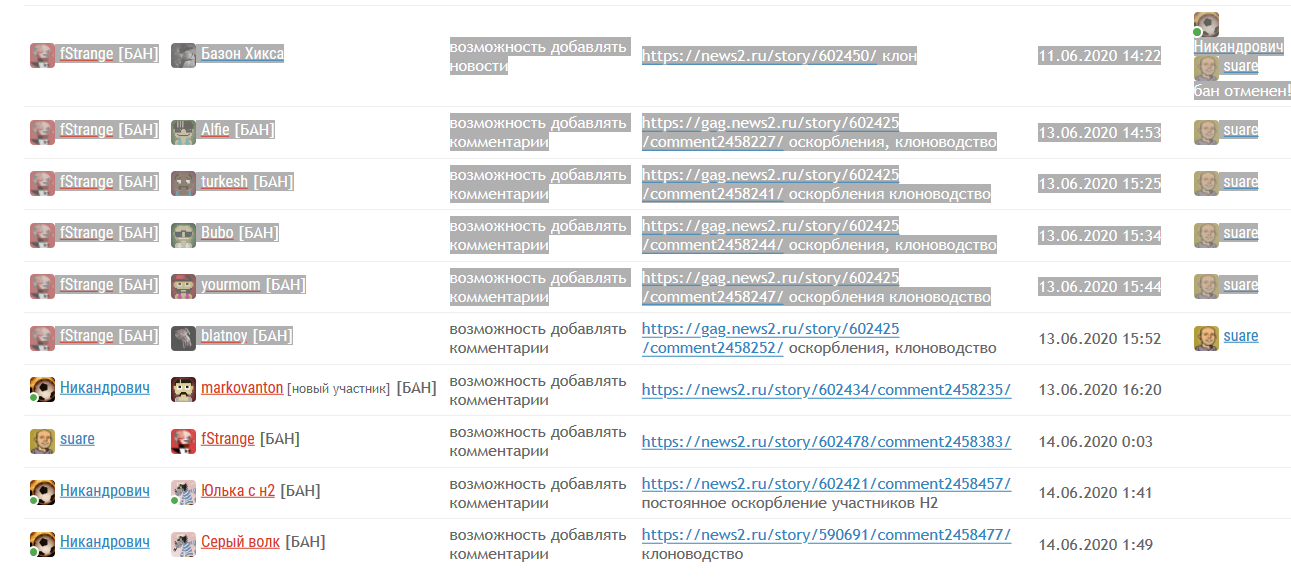
Task: Click Базон Хикса avatar icon
Action: (183, 55)
